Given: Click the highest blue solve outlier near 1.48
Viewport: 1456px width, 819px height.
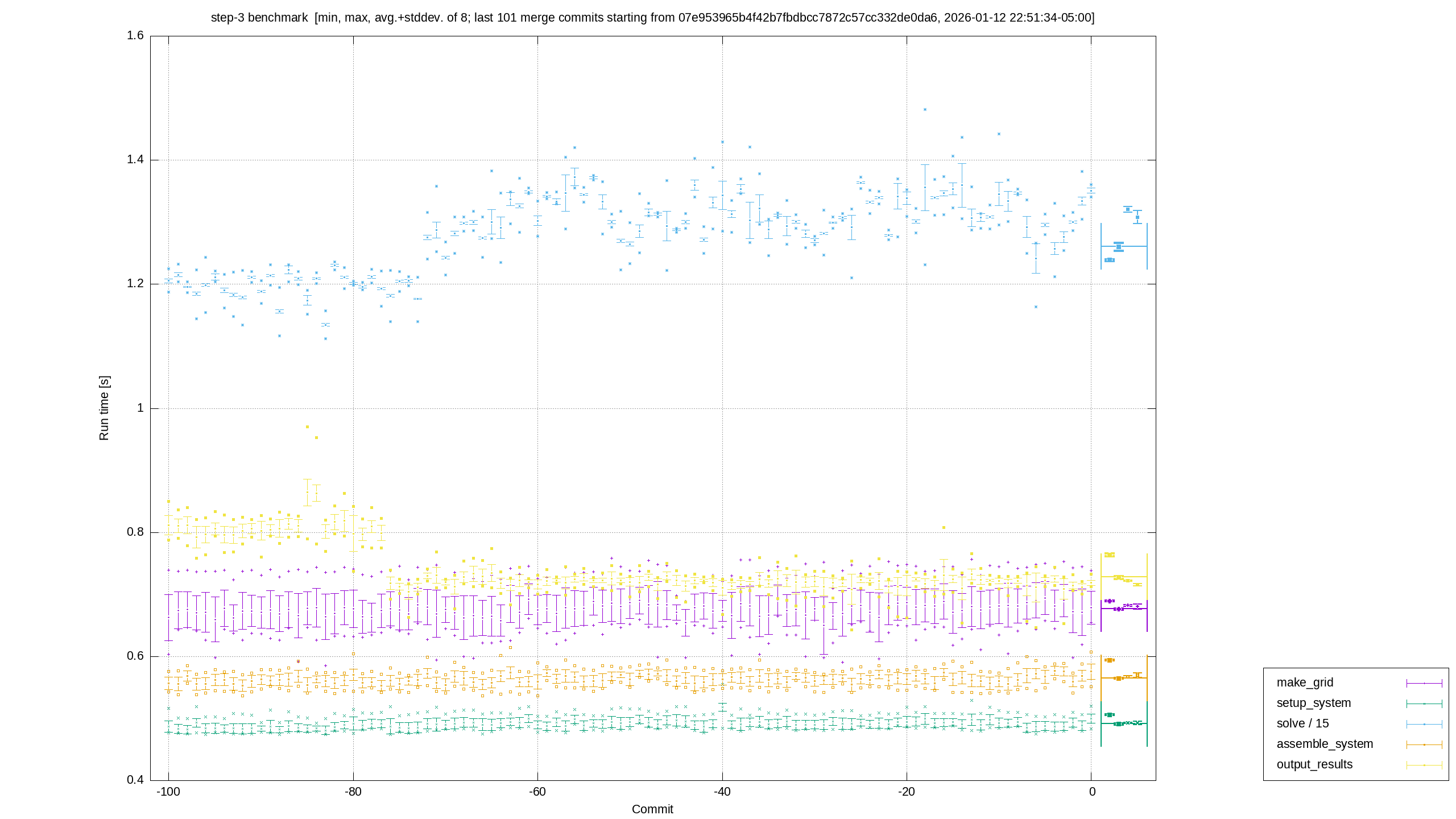Looking at the screenshot, I should tap(925, 109).
